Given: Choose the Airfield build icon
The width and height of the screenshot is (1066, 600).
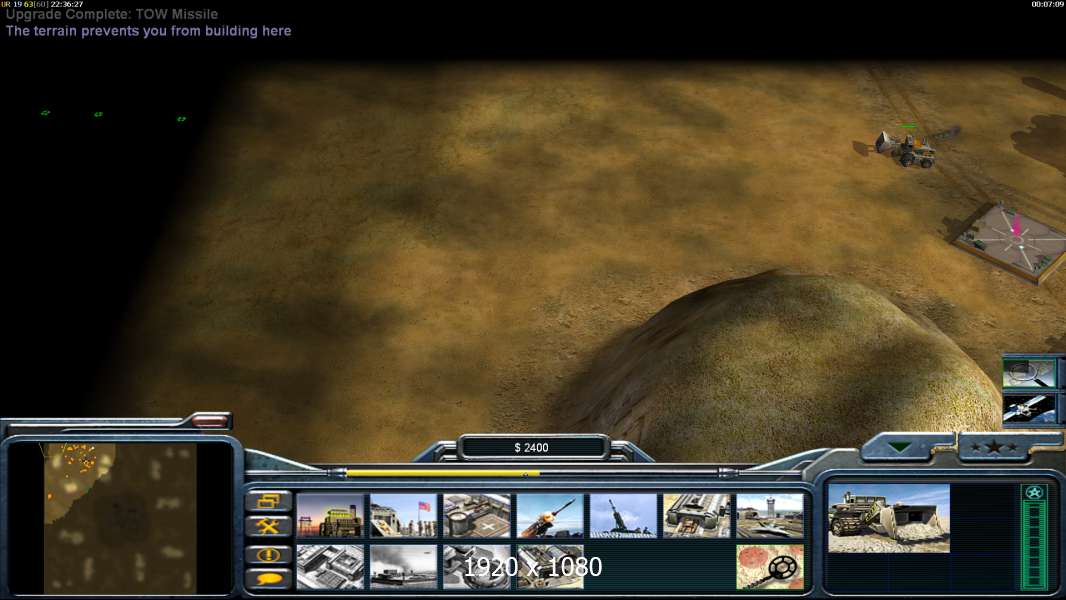Looking at the screenshot, I should [x=770, y=516].
